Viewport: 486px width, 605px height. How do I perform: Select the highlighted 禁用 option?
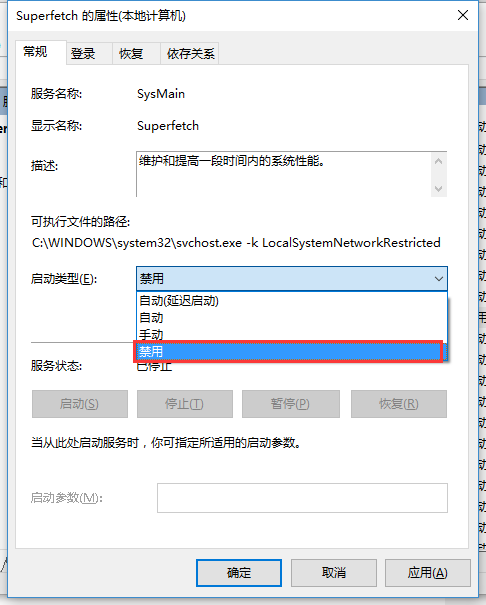click(288, 351)
